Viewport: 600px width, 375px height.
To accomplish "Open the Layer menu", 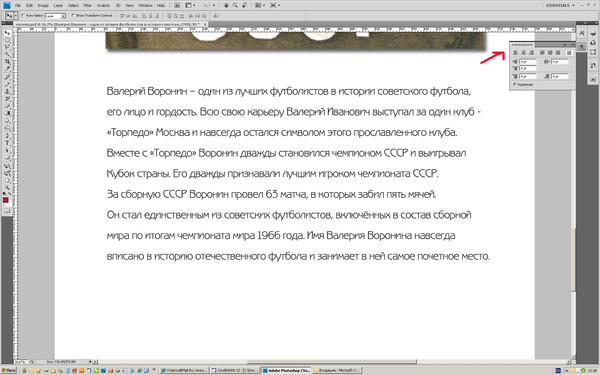I will tap(58, 5).
